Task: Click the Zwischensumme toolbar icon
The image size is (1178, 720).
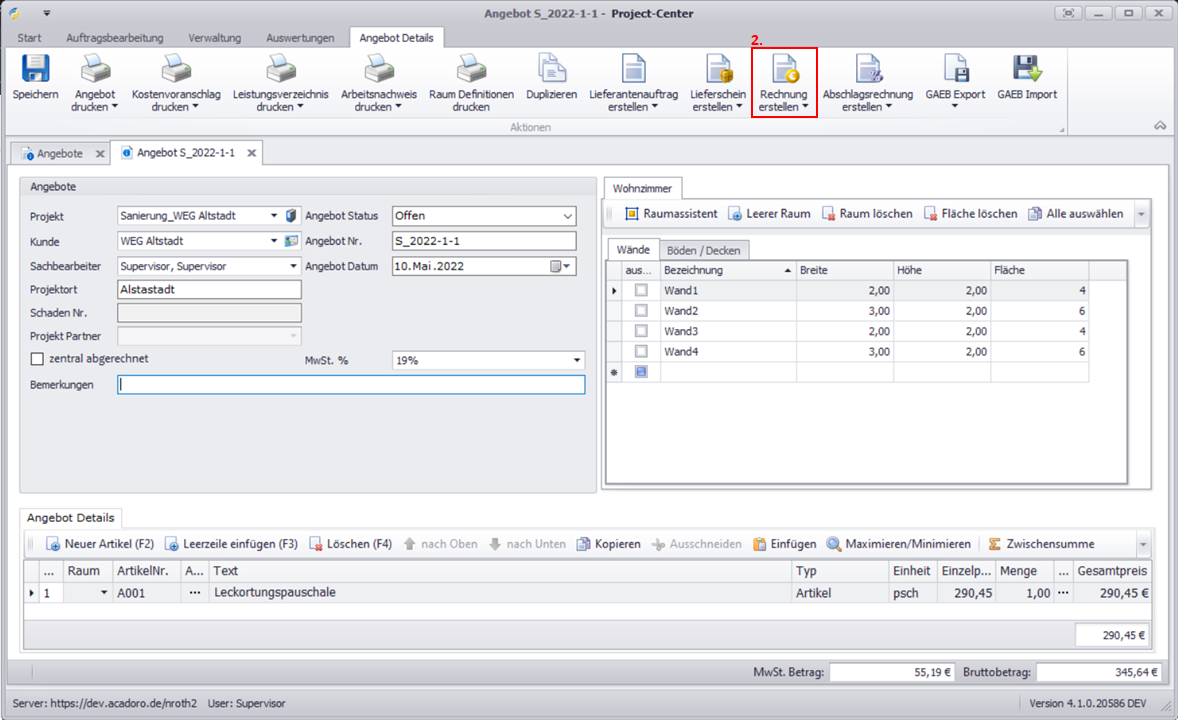Action: [x=995, y=544]
